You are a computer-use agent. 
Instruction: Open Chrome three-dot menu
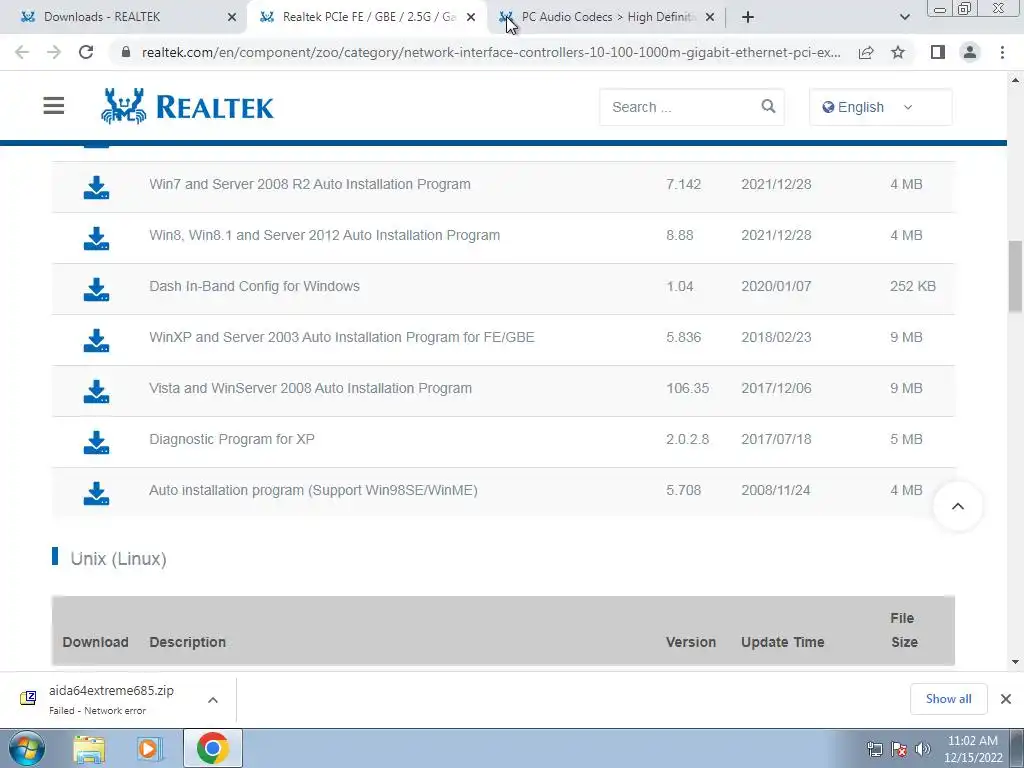click(1002, 52)
